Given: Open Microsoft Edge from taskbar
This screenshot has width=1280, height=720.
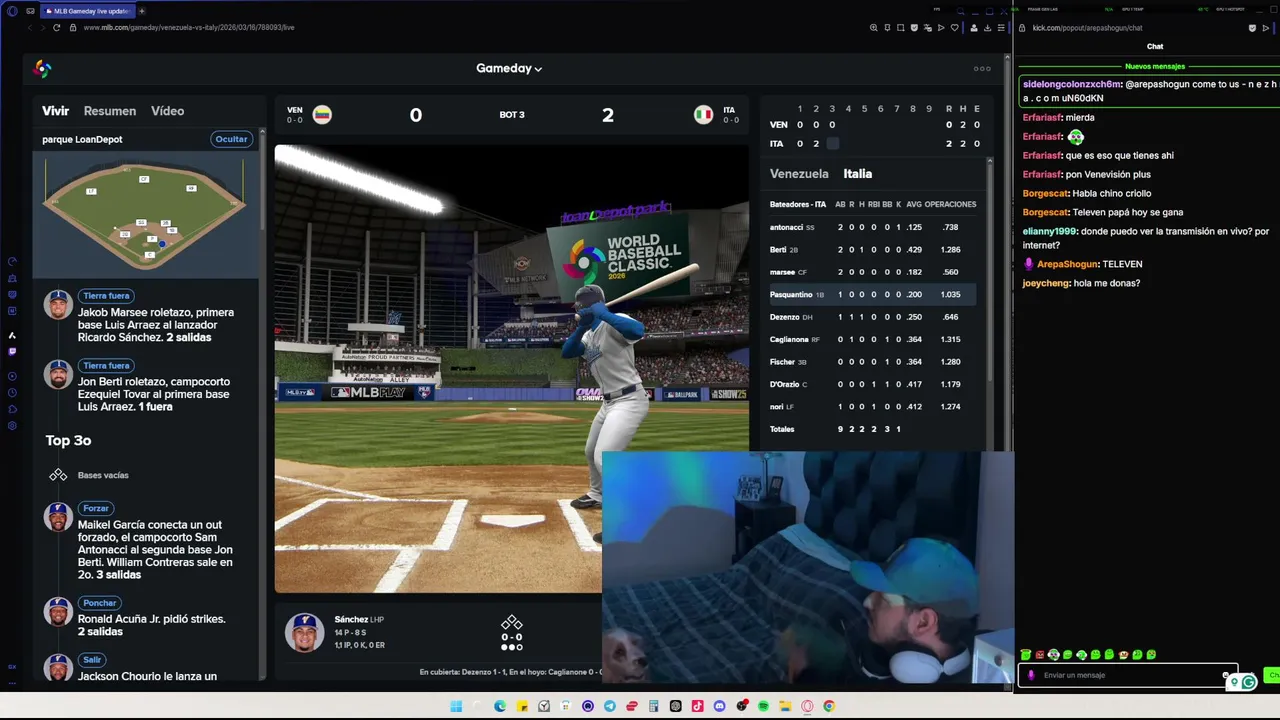Looking at the screenshot, I should click(x=500, y=706).
